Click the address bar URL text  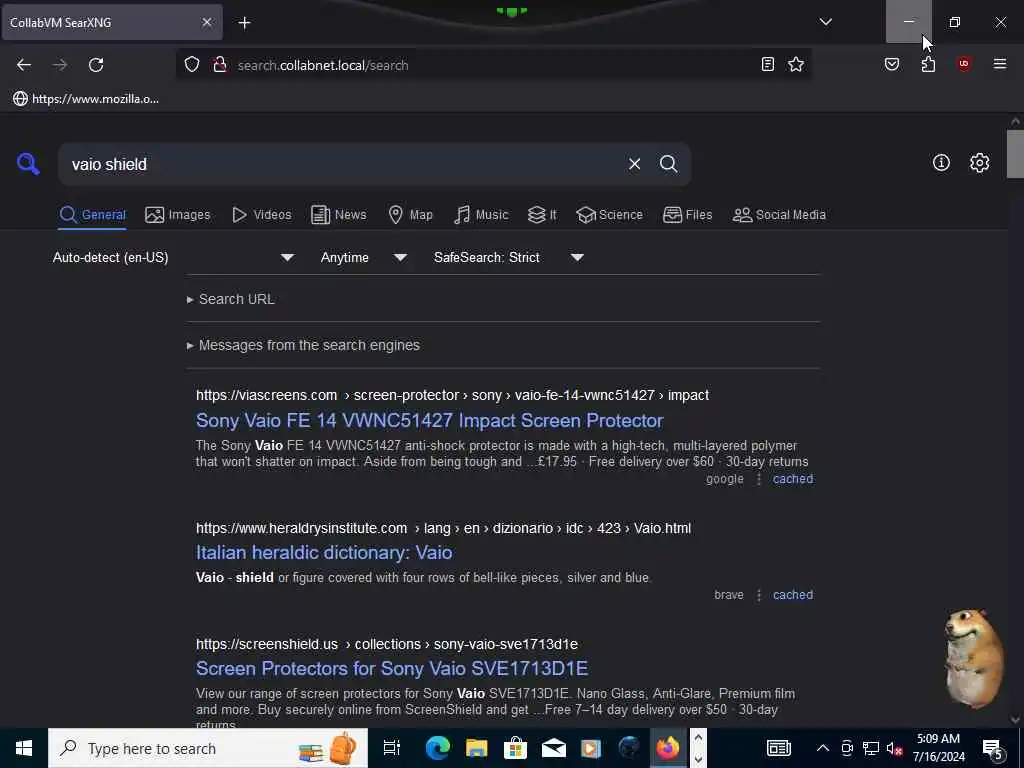[x=323, y=65]
